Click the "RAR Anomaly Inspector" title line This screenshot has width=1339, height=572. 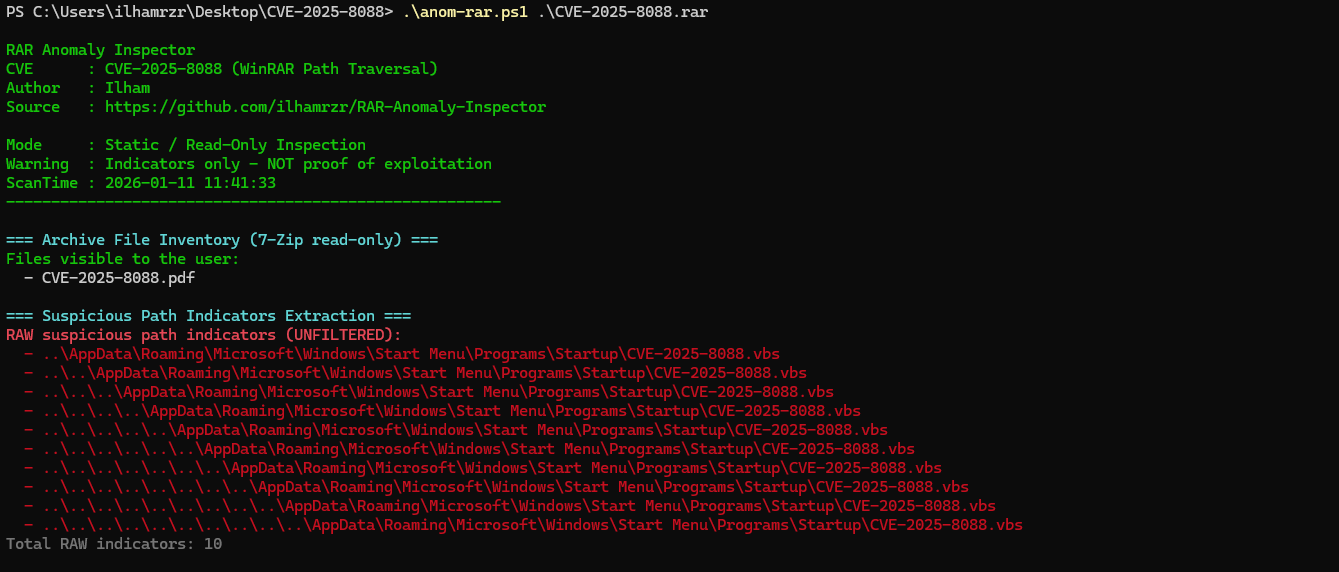(100, 50)
